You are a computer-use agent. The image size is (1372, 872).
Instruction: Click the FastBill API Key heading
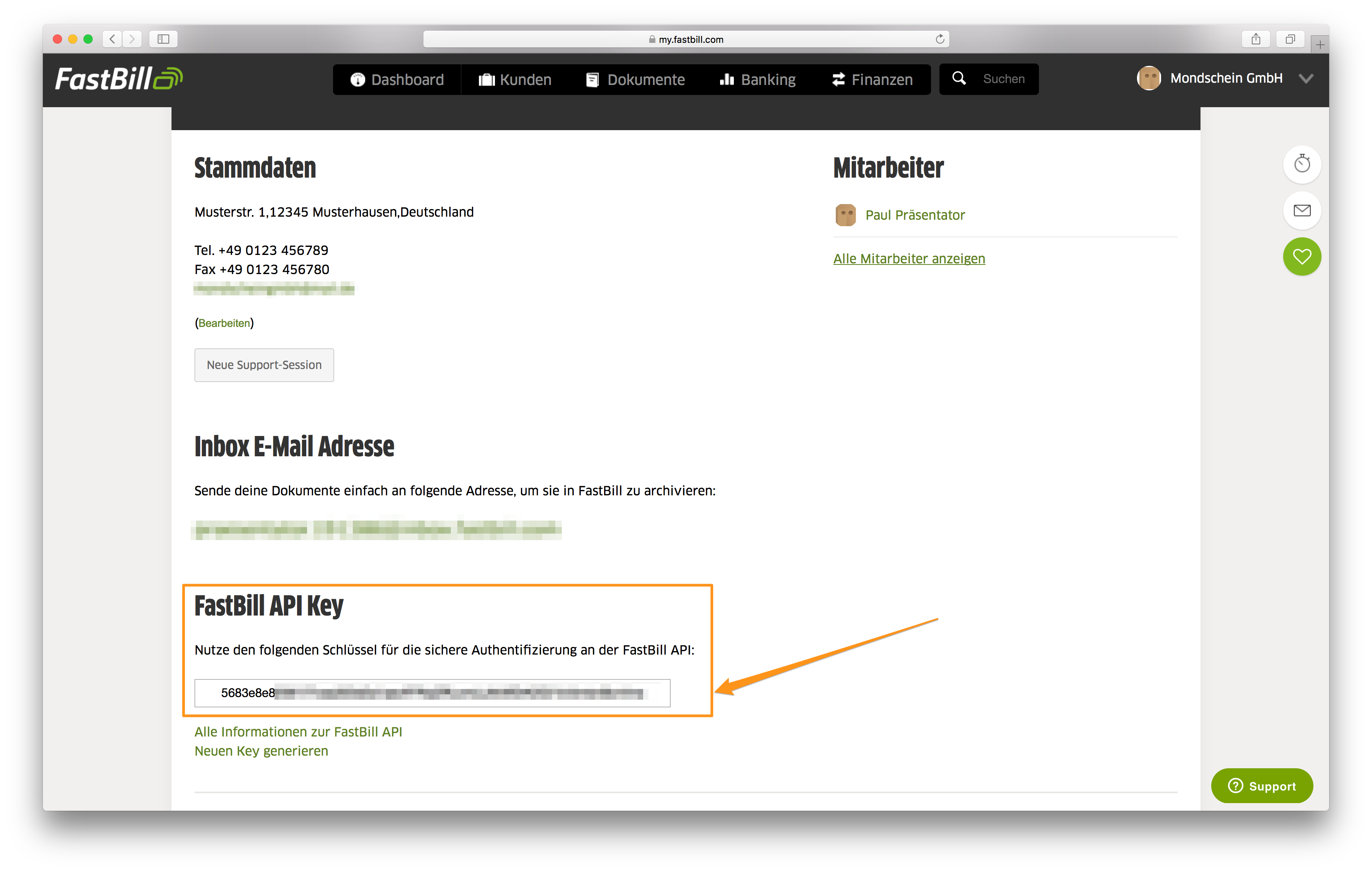[268, 606]
